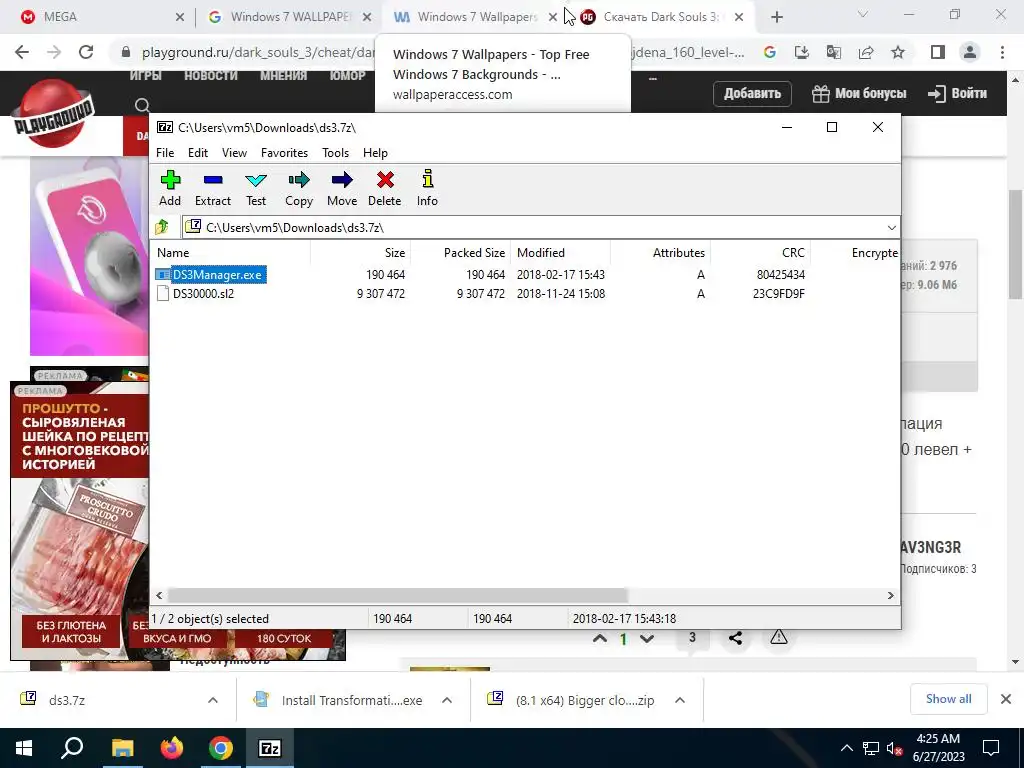Click the Добавить button on playground
The height and width of the screenshot is (768, 1024).
point(752,93)
